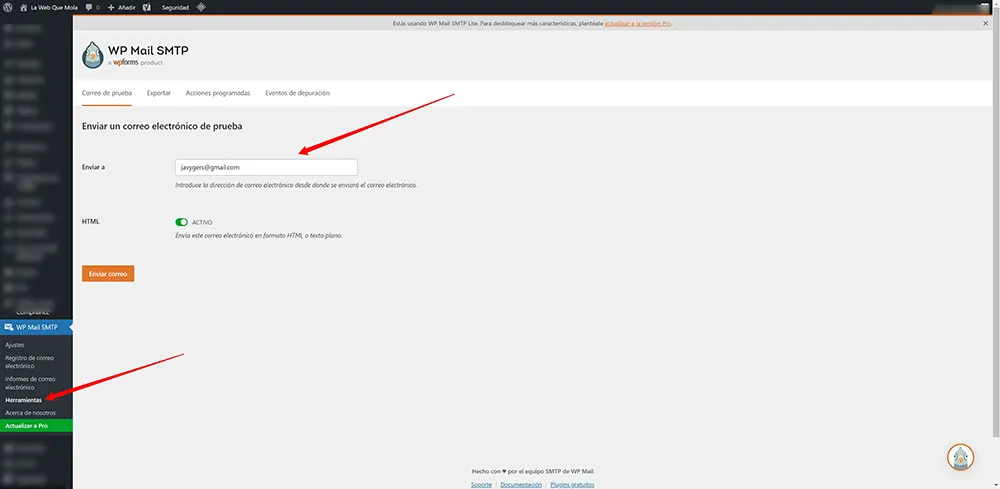Screen dimensions: 1000x489
Task: Click the WP Mail SMTP pigeon logo
Action: 93,55
